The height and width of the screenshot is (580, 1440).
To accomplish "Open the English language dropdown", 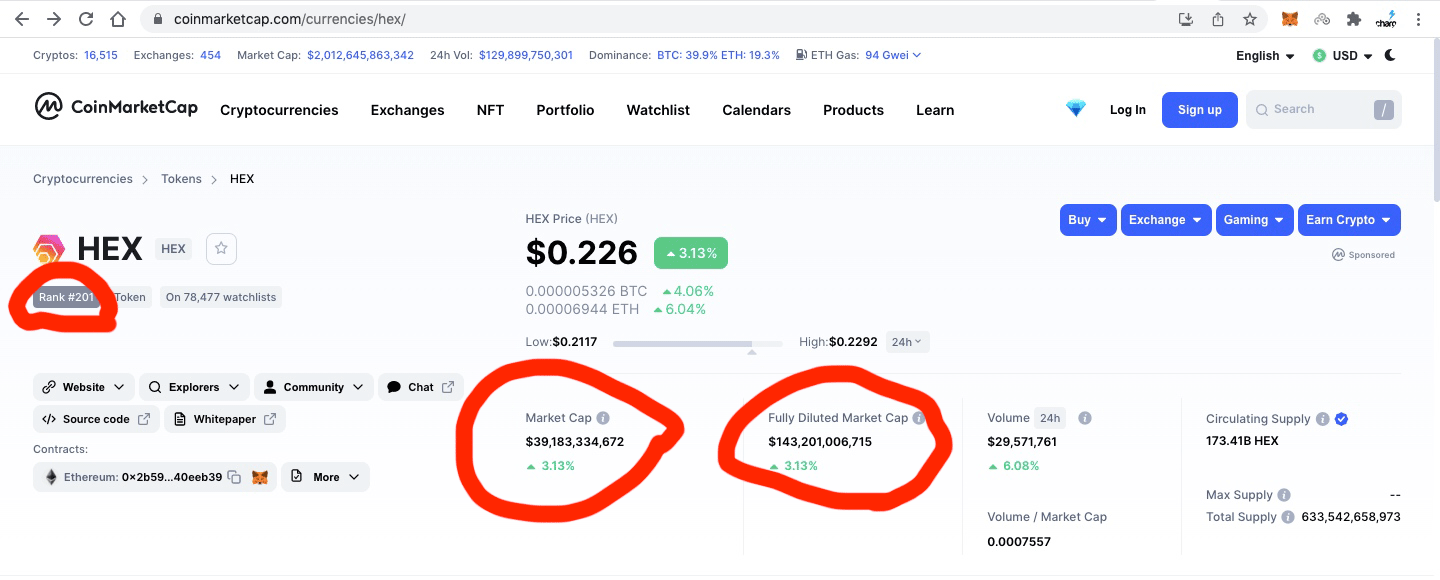I will pyautogui.click(x=1265, y=56).
